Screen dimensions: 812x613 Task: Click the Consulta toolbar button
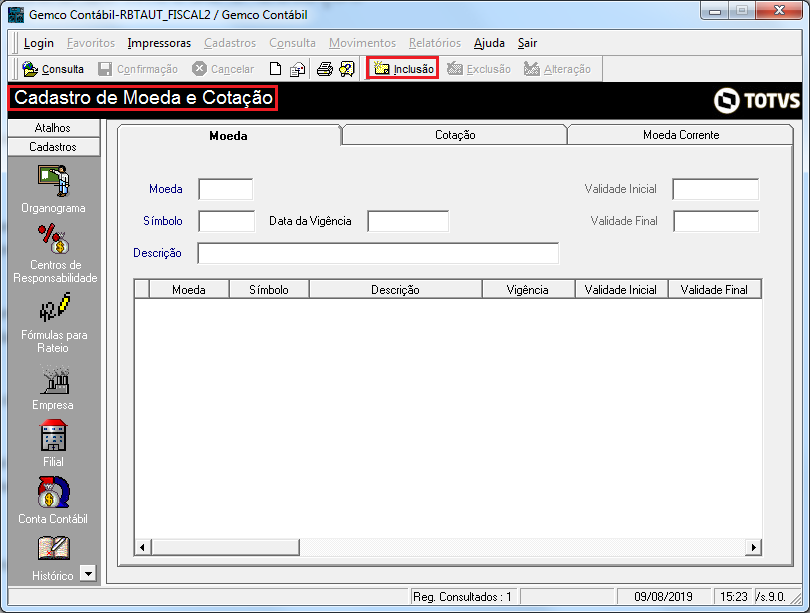pyautogui.click(x=53, y=69)
